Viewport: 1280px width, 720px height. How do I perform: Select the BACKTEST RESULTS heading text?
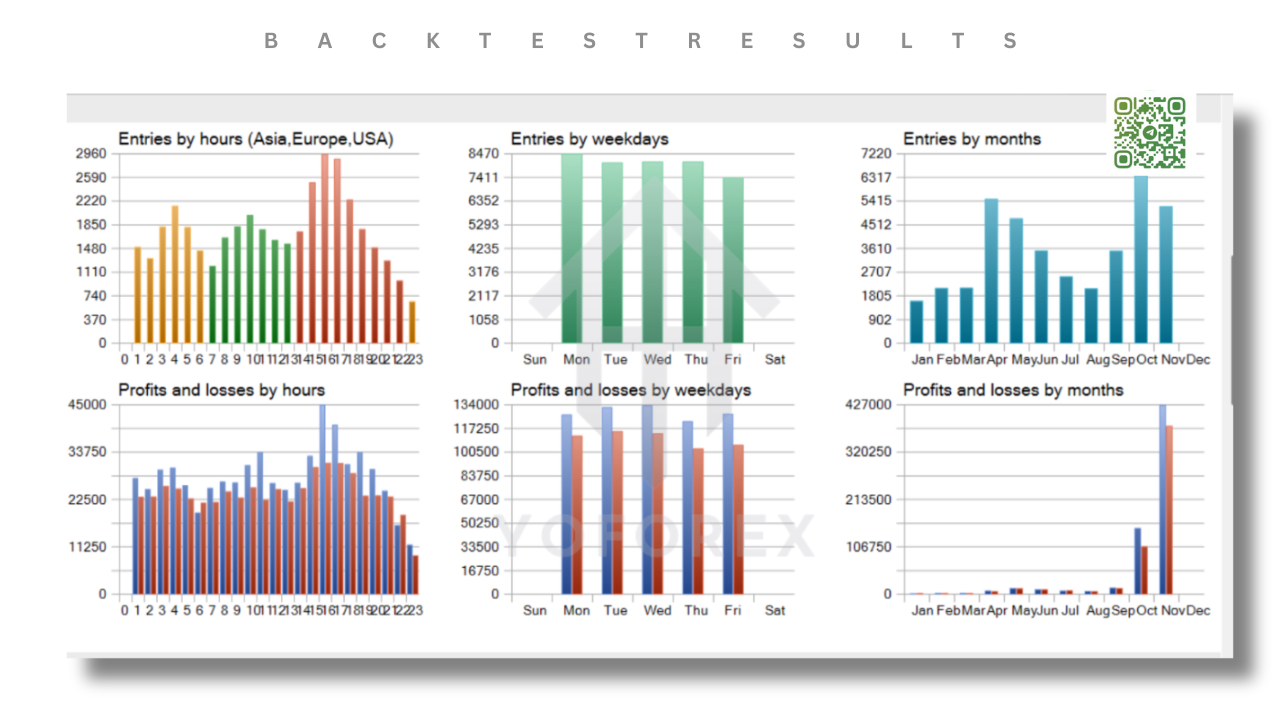click(640, 41)
